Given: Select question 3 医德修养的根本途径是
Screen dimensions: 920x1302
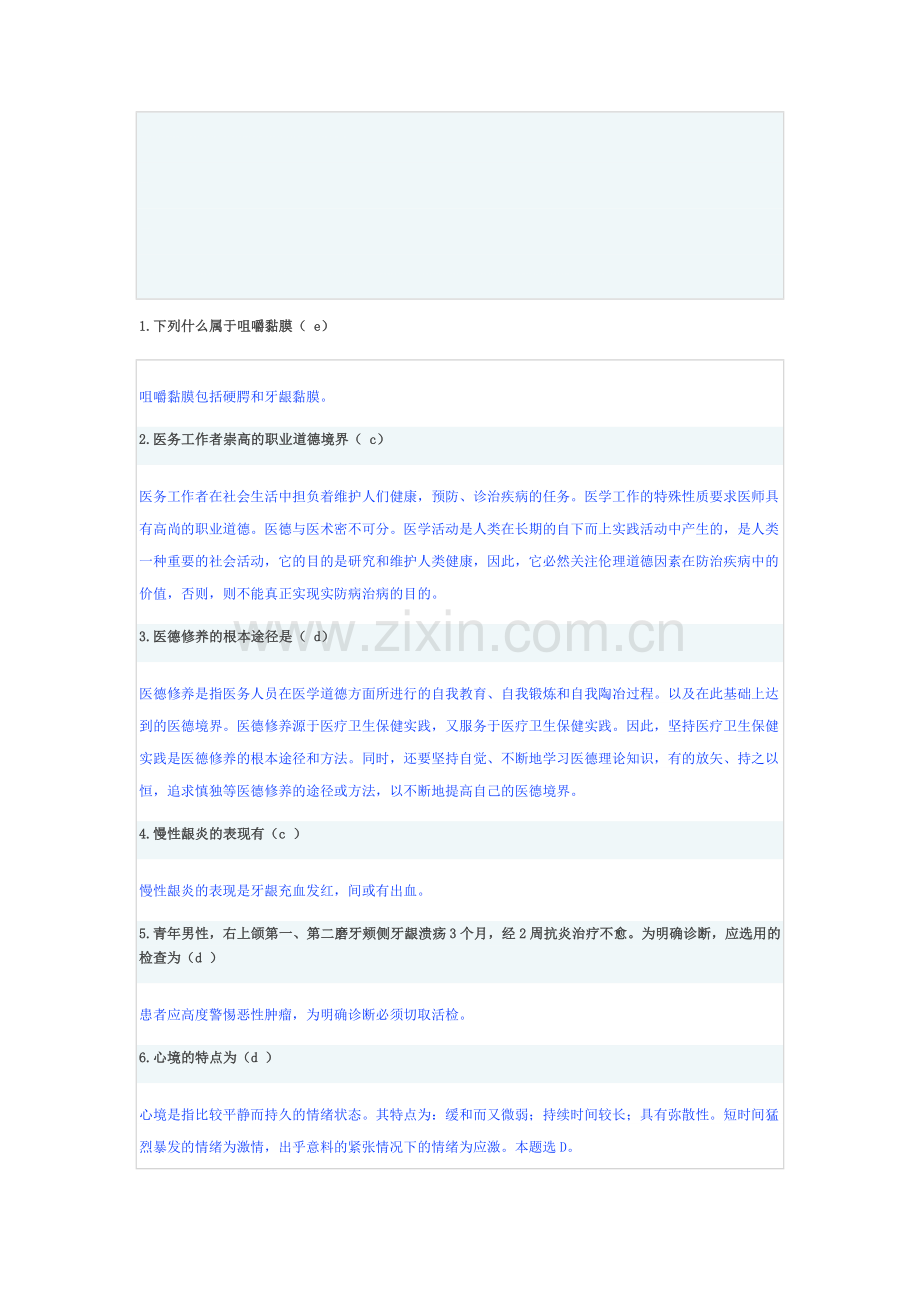Looking at the screenshot, I should [x=233, y=636].
